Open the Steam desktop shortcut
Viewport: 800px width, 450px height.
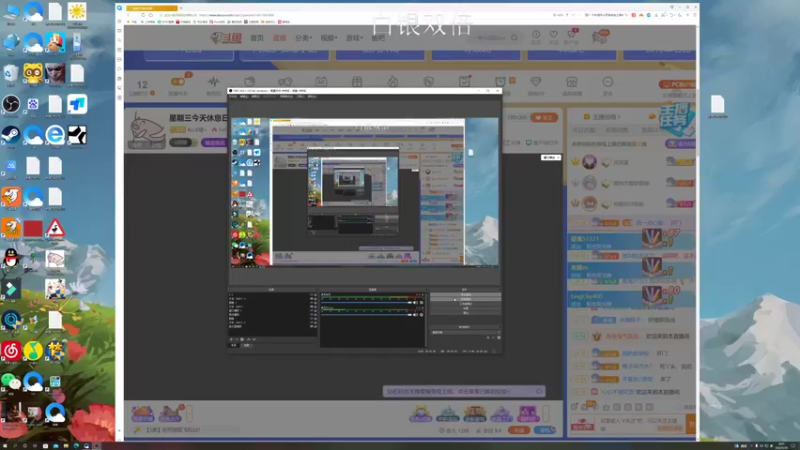pyautogui.click(x=11, y=135)
